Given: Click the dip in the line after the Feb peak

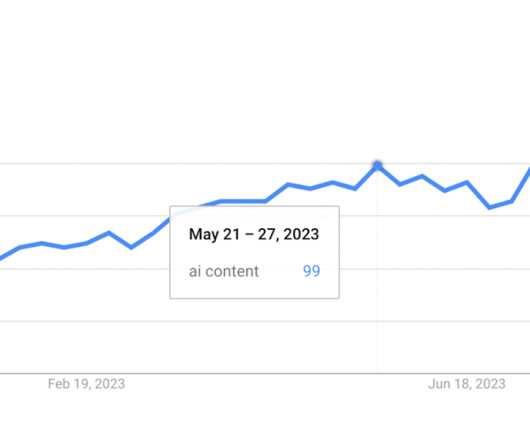Looking at the screenshot, I should pos(131,247).
